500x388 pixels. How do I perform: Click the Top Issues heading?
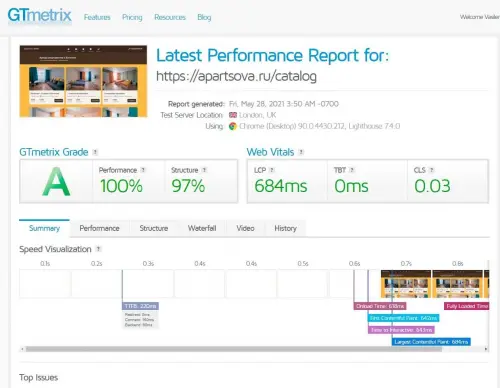click(x=38, y=378)
